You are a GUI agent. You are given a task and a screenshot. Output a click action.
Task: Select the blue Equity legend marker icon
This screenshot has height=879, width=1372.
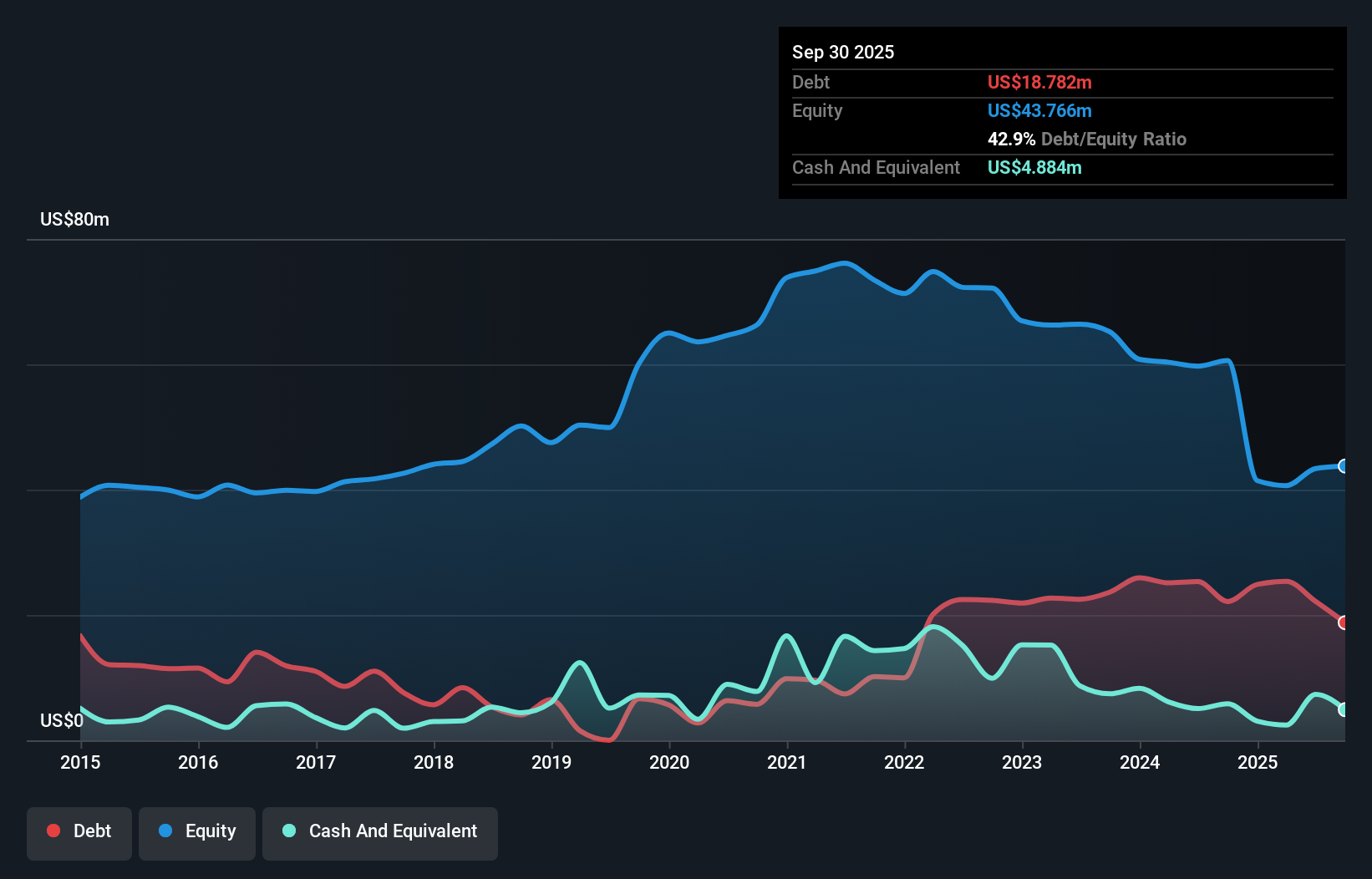(x=167, y=831)
